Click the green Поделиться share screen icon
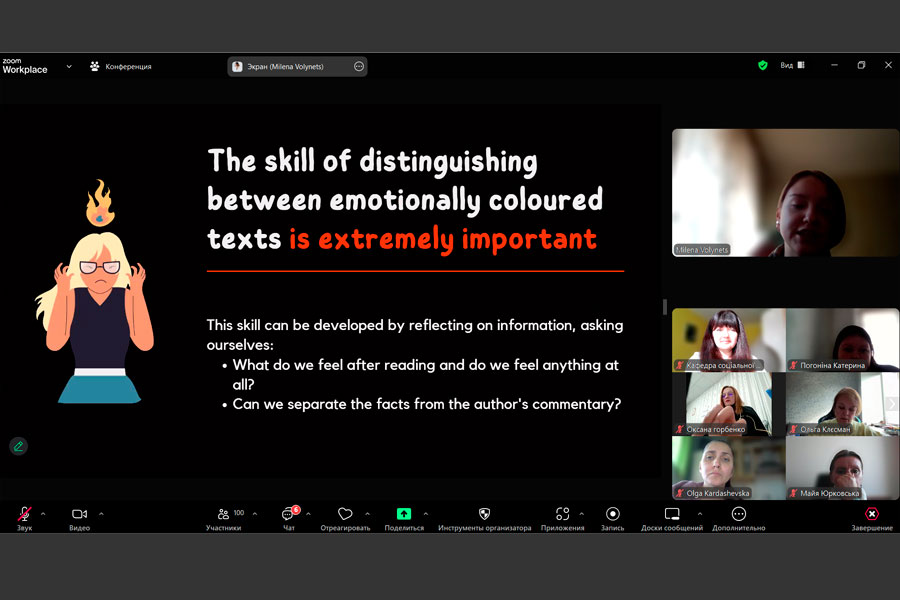Image resolution: width=900 pixels, height=600 pixels. pyautogui.click(x=404, y=514)
